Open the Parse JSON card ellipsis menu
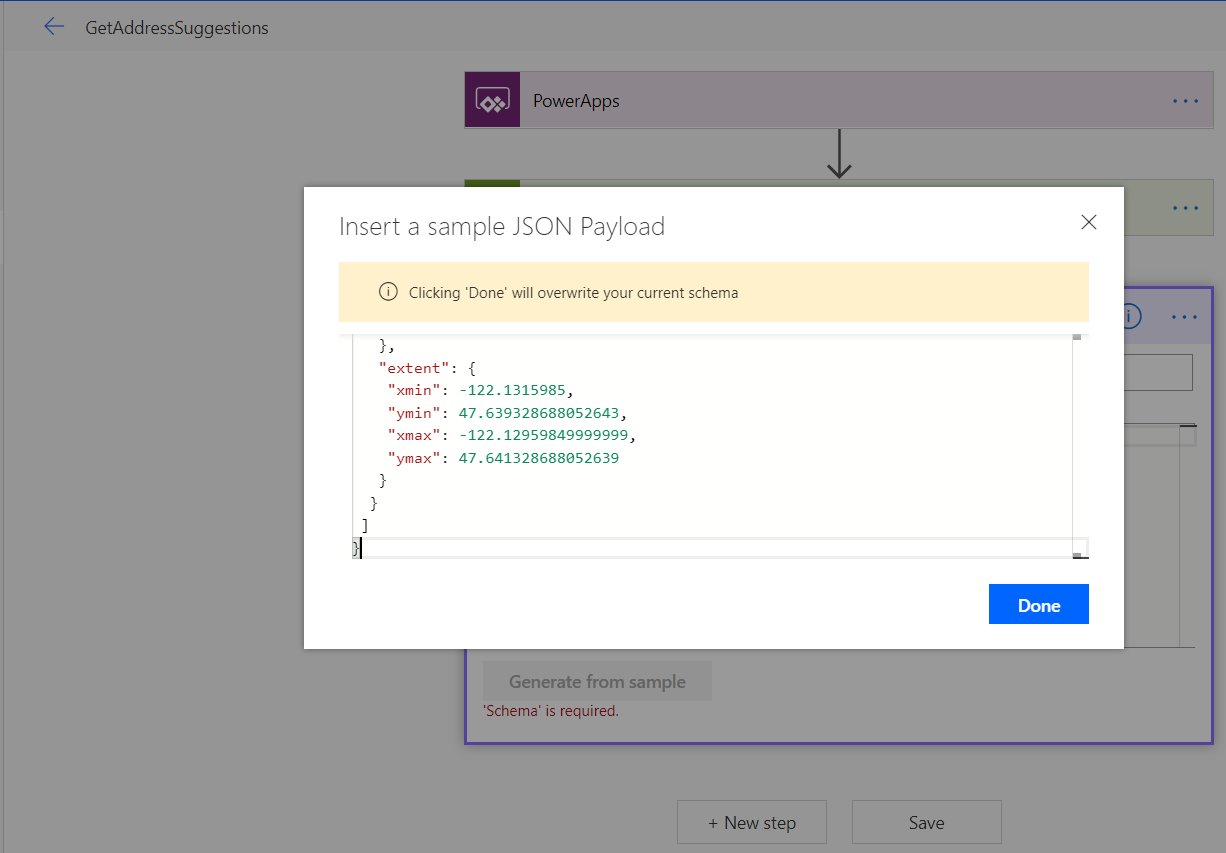1226x853 pixels. pyautogui.click(x=1183, y=316)
